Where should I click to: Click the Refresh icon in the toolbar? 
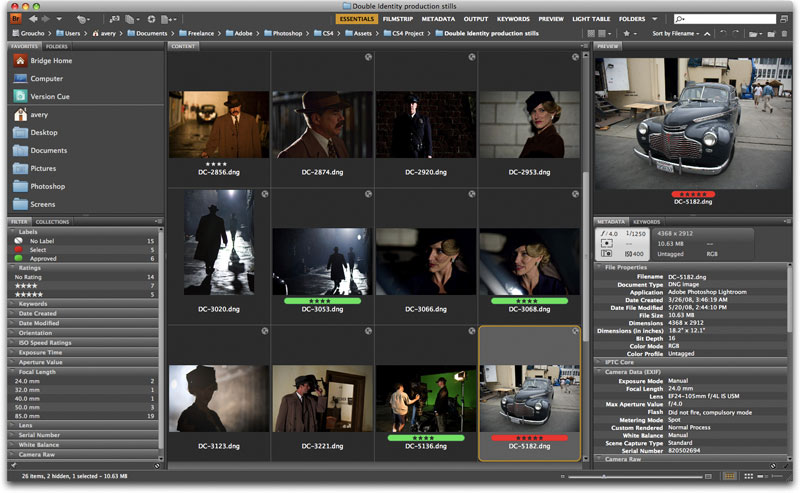point(151,19)
